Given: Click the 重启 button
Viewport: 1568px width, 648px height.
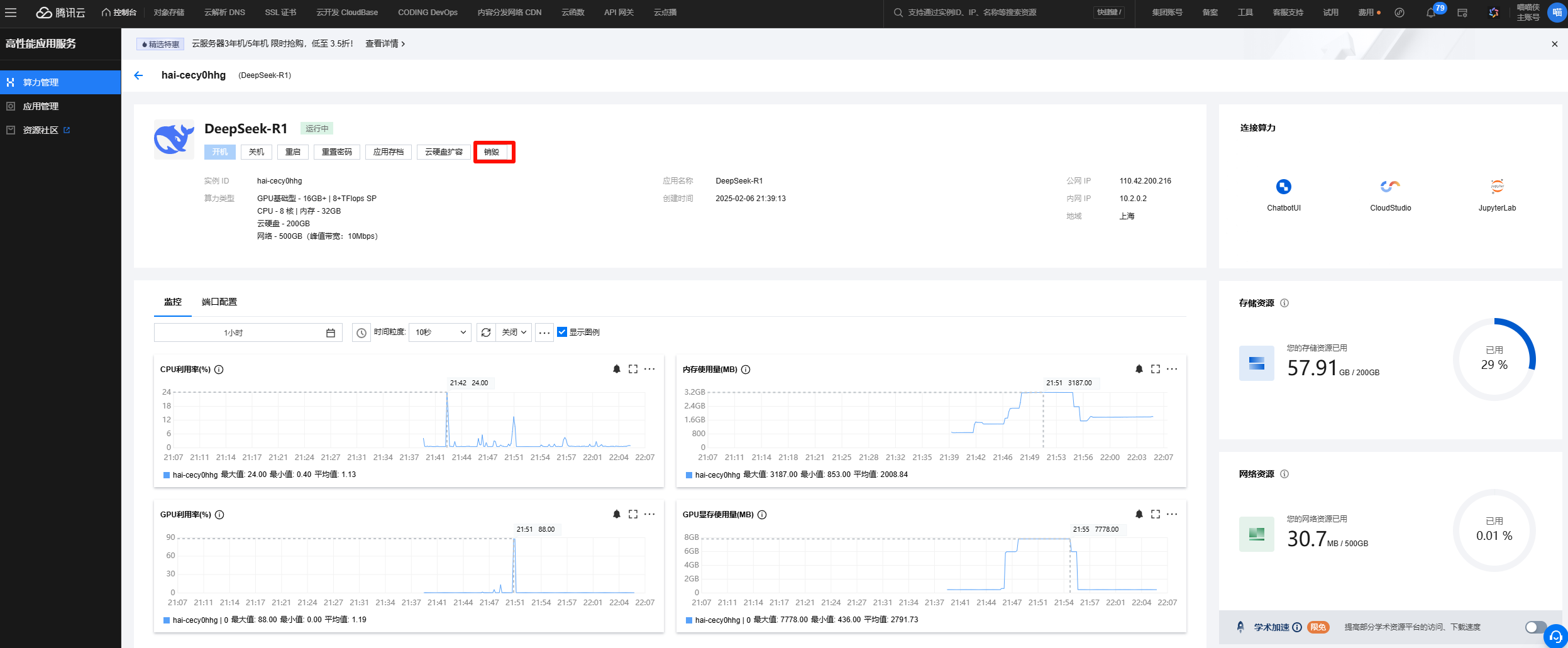Looking at the screenshot, I should pos(293,152).
